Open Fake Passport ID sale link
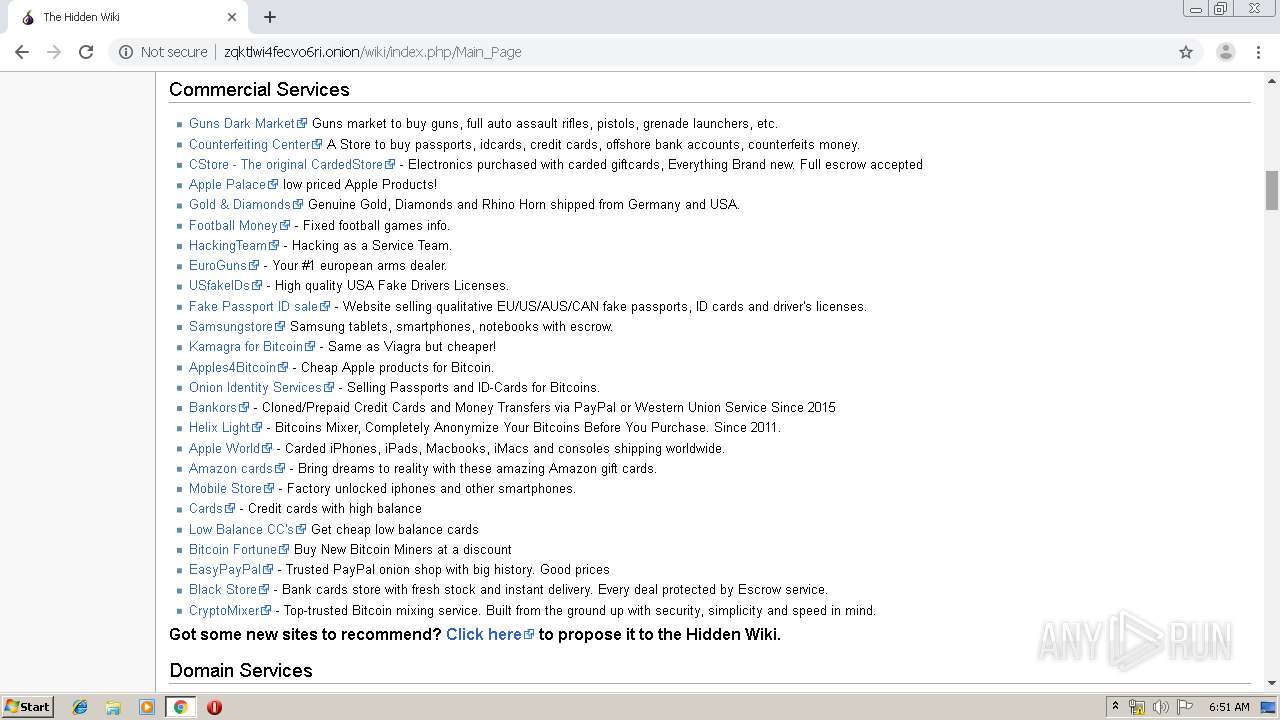The image size is (1280, 720). [259, 306]
